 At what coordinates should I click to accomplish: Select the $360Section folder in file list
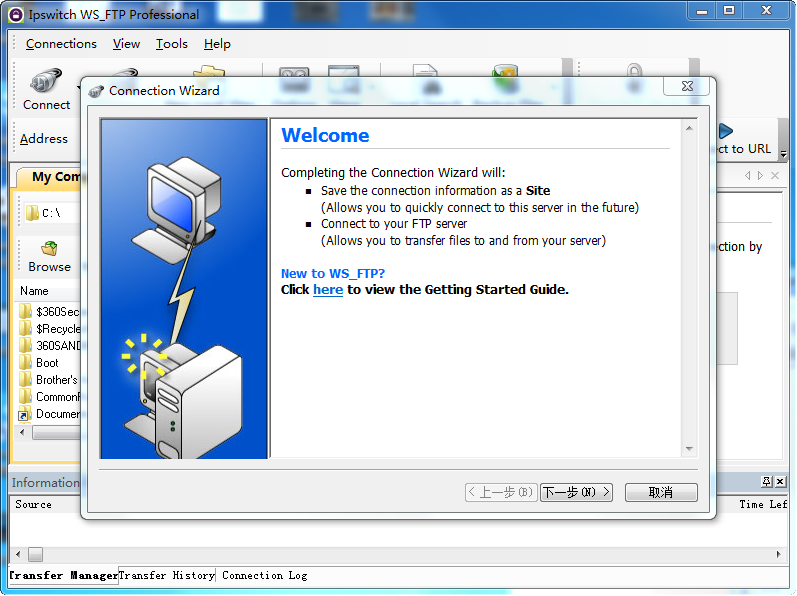click(x=50, y=312)
